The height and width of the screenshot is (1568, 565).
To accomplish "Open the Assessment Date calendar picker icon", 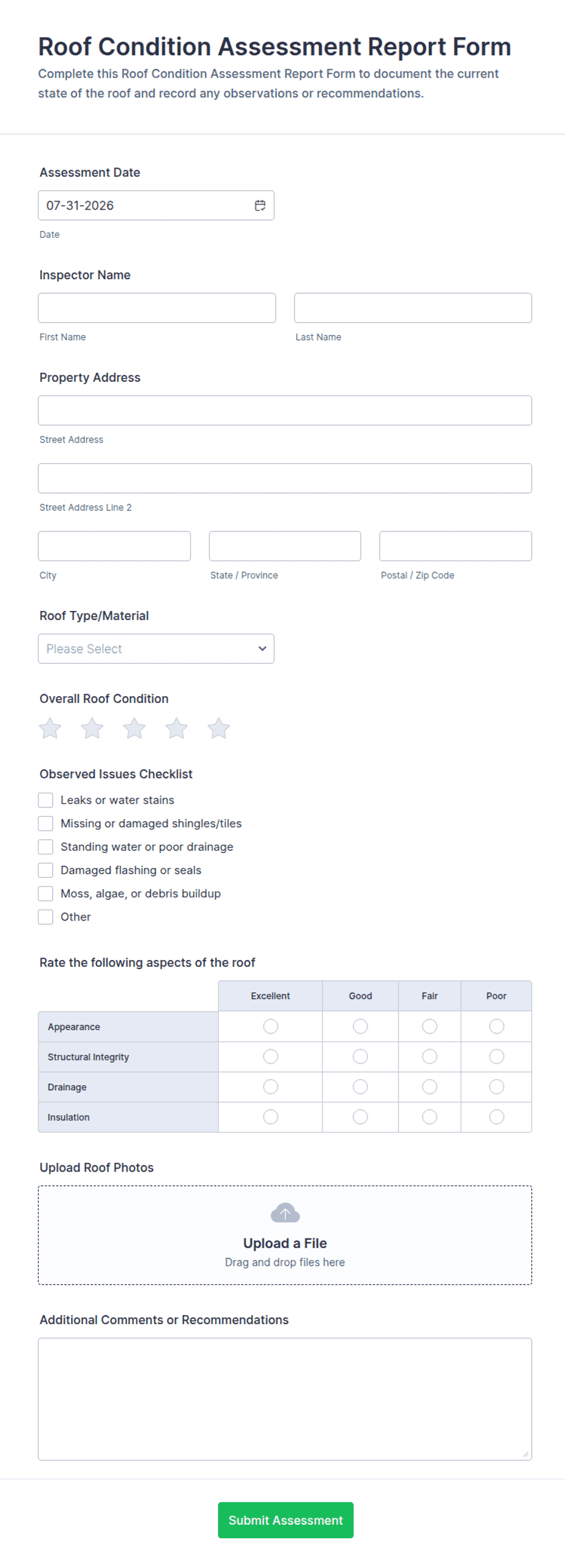I will [x=259, y=205].
